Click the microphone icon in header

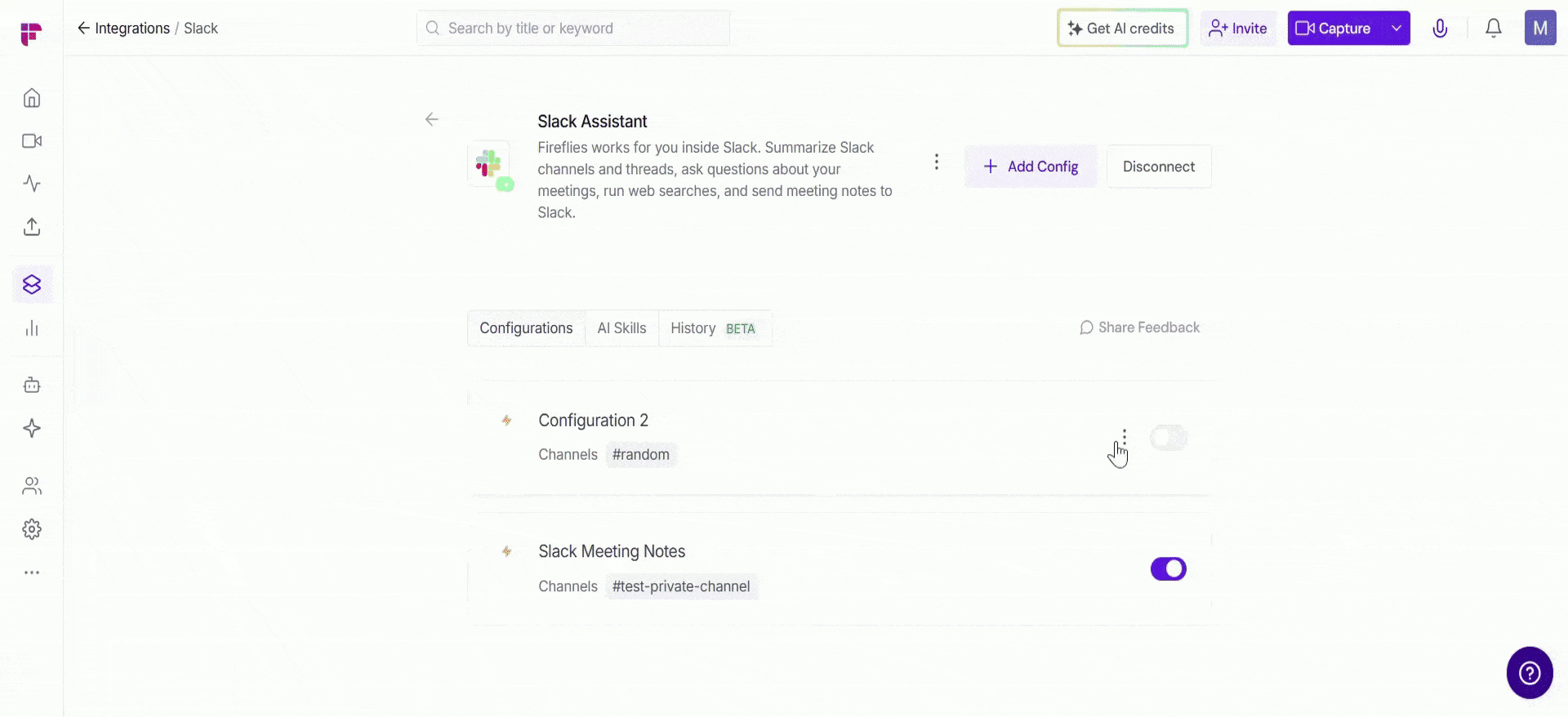[1440, 29]
